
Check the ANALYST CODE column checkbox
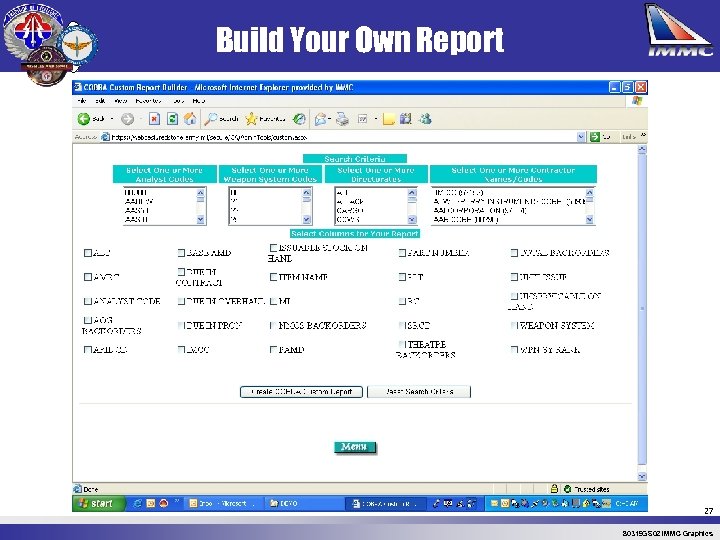pos(88,301)
